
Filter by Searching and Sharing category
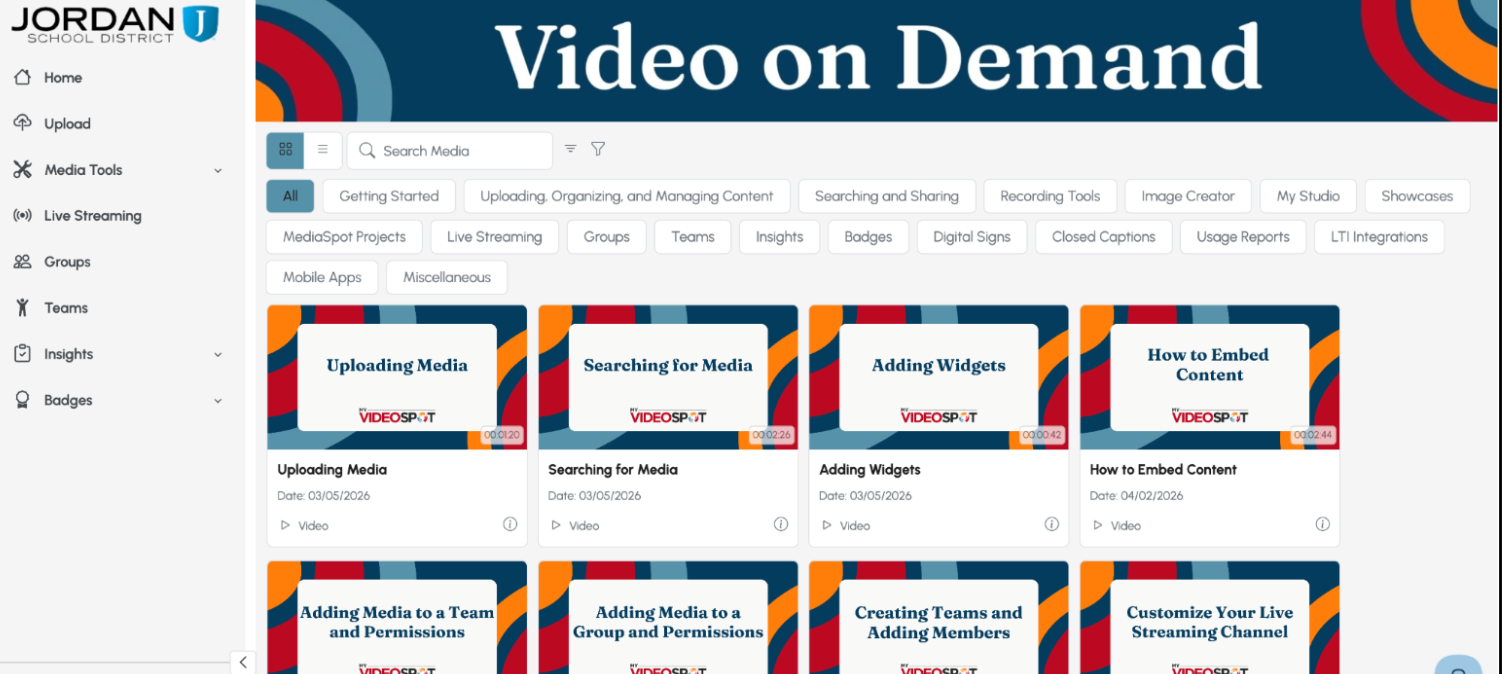[887, 196]
